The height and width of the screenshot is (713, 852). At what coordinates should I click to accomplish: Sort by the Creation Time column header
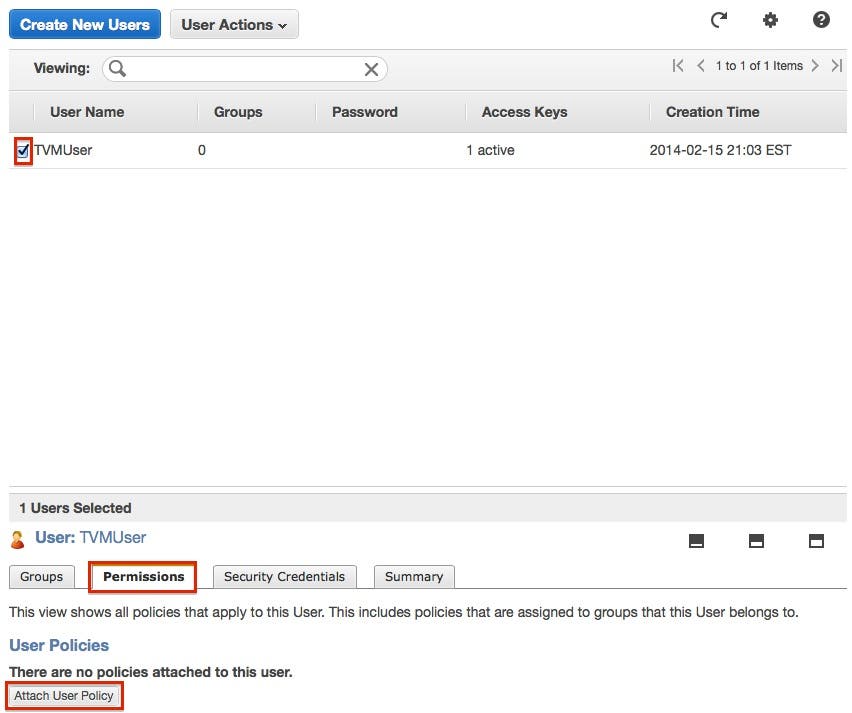pyautogui.click(x=712, y=112)
